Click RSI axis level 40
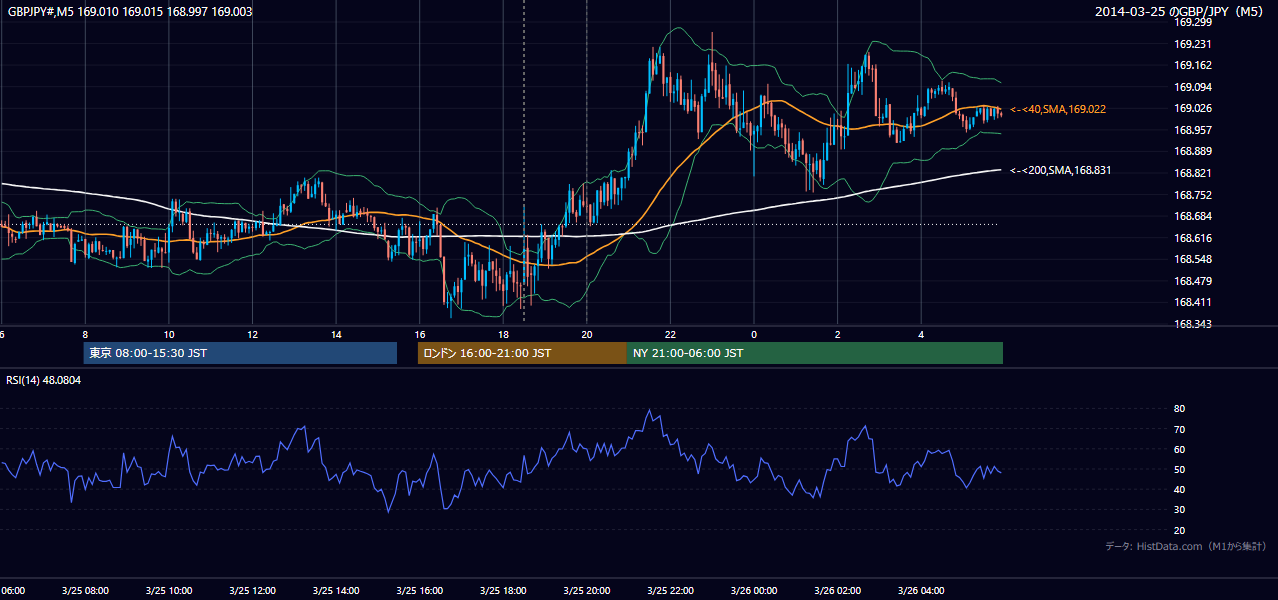Screen dimensions: 1278x600 coord(1180,489)
